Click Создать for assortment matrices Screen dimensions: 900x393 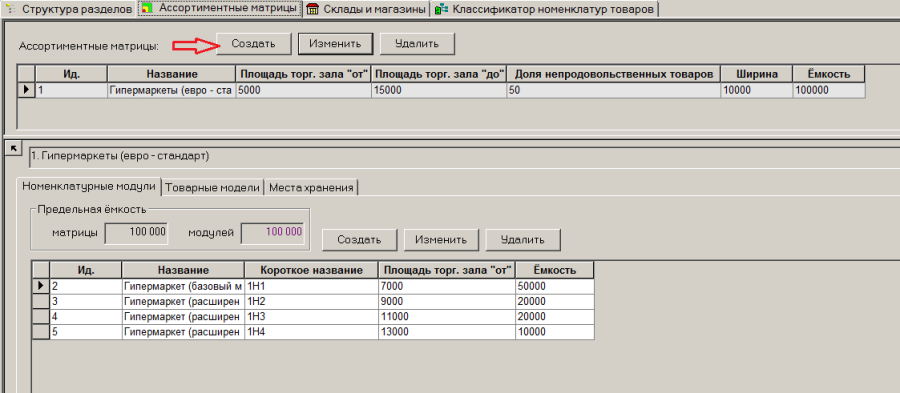[254, 44]
